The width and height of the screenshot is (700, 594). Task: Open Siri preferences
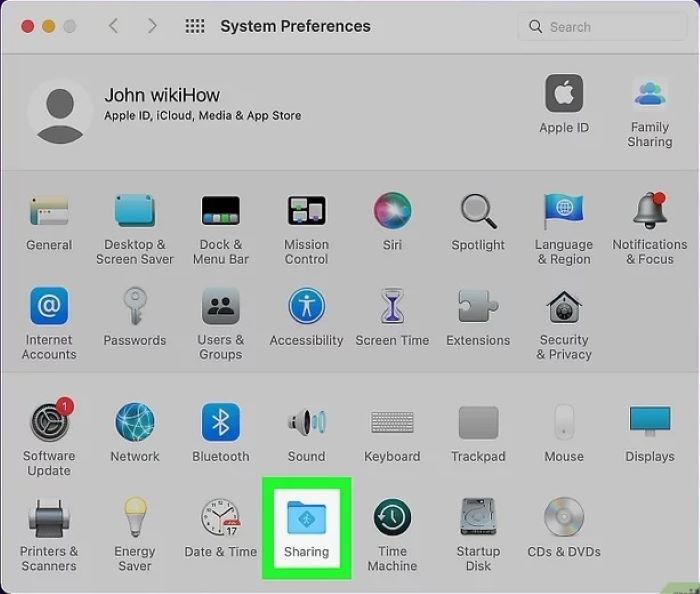(x=392, y=211)
